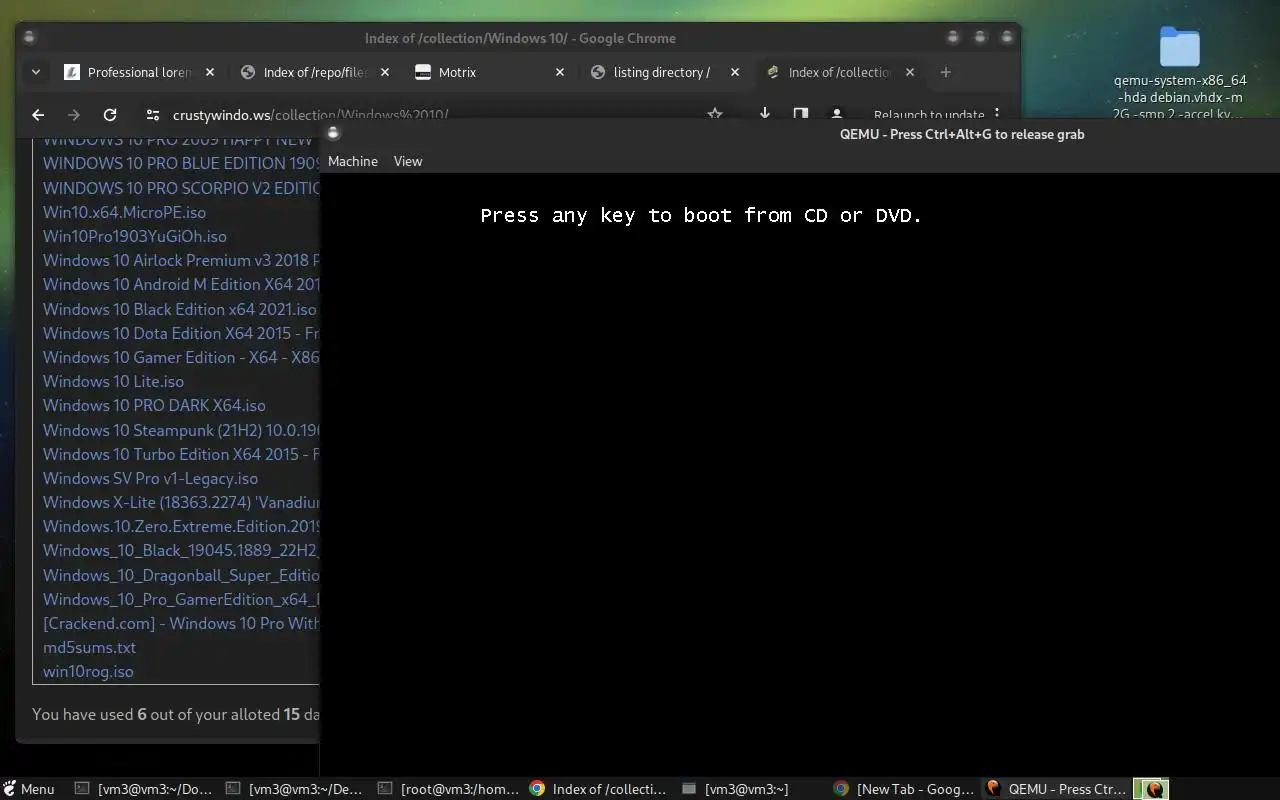1280x800 pixels.
Task: Close the Professional lorem tab
Action: coord(210,72)
